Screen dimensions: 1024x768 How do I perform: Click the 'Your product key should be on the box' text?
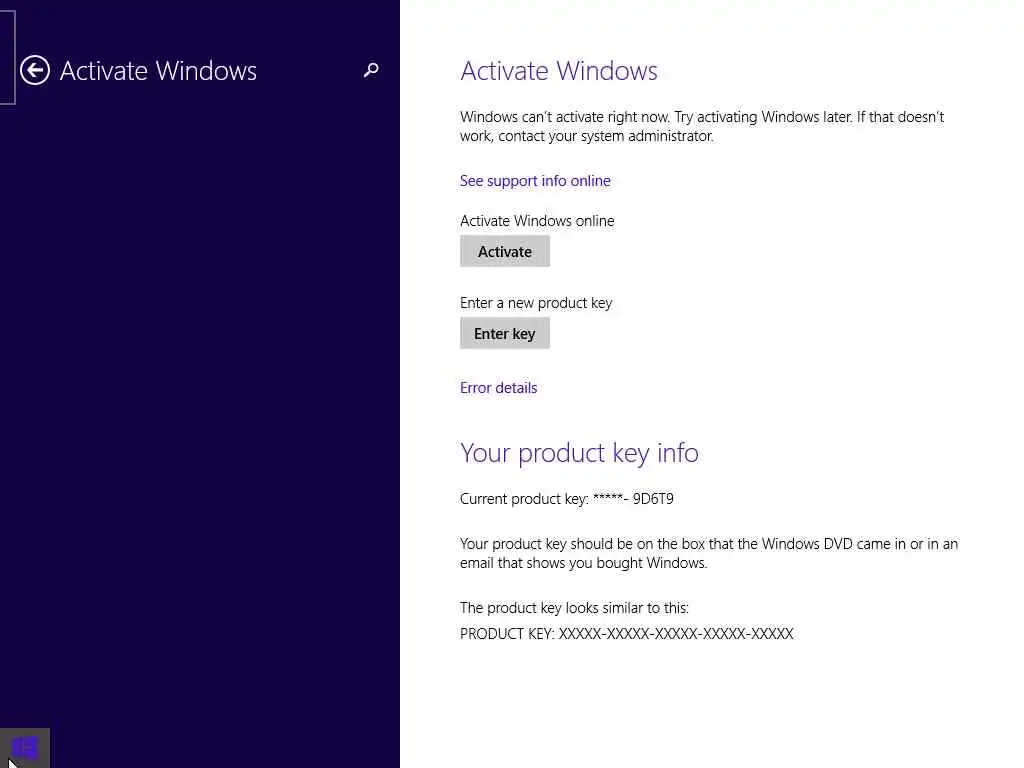(709, 553)
